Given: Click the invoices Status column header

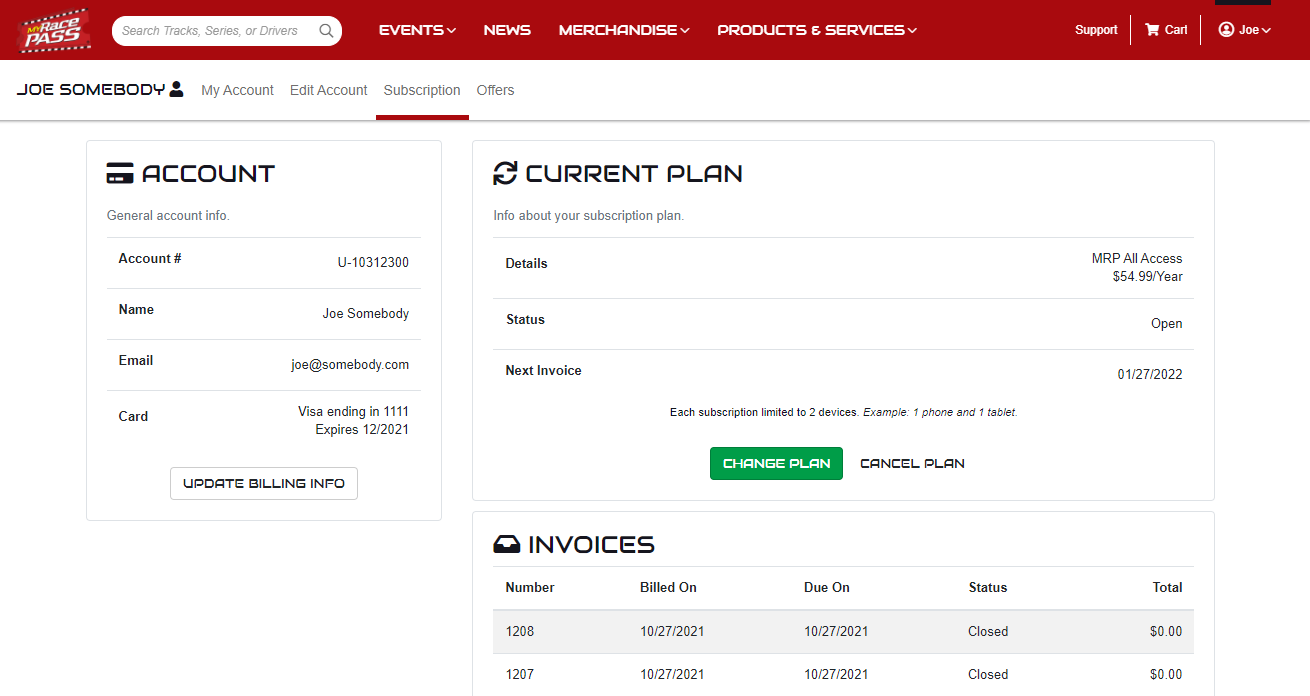Looking at the screenshot, I should point(988,587).
